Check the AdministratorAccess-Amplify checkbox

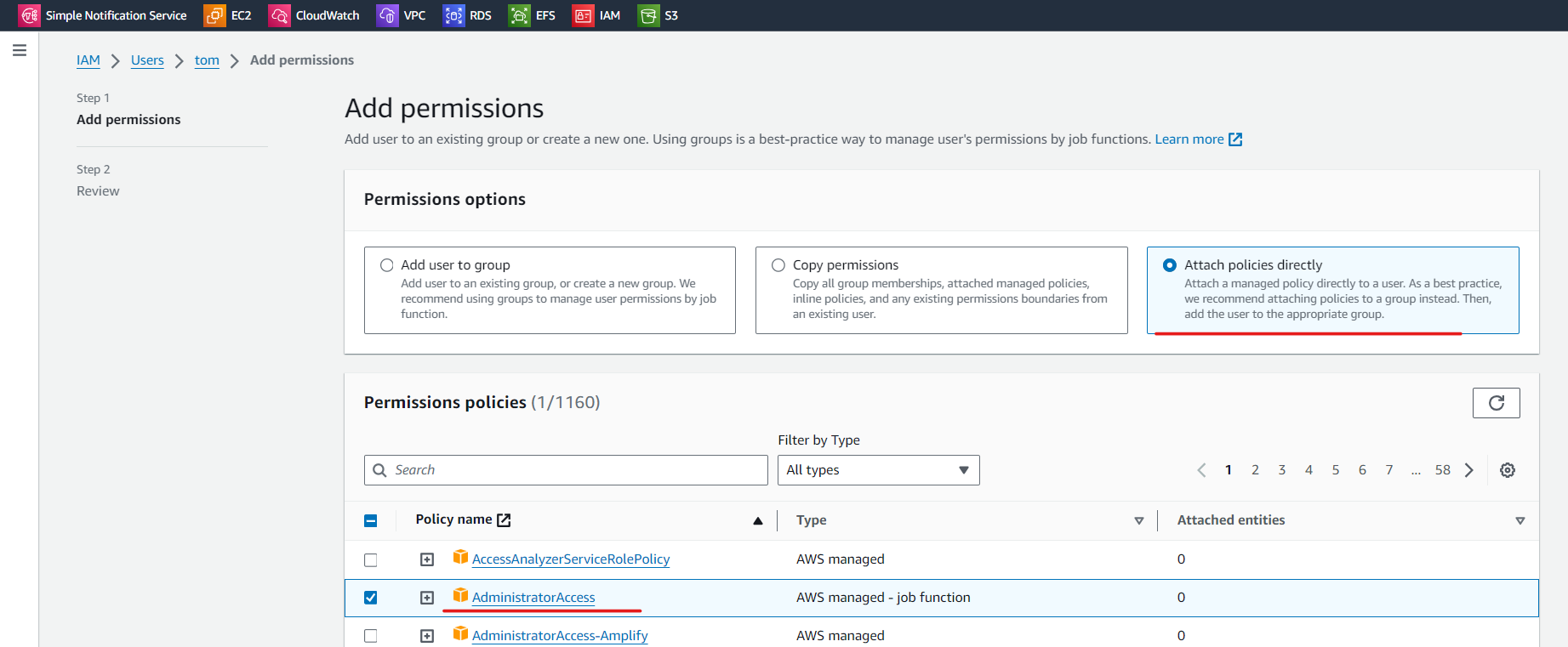371,636
